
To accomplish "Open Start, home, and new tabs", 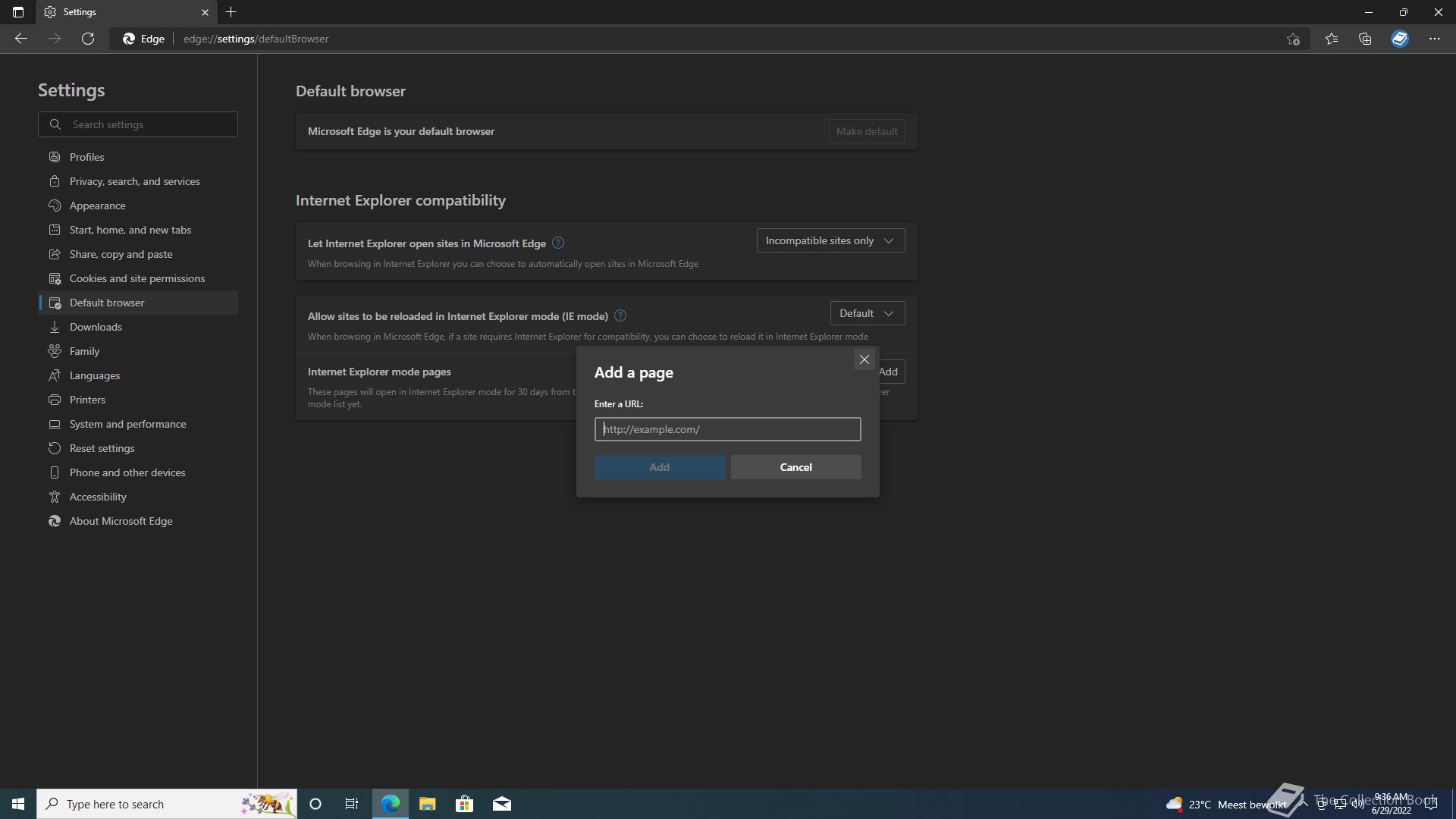I will pyautogui.click(x=138, y=230).
